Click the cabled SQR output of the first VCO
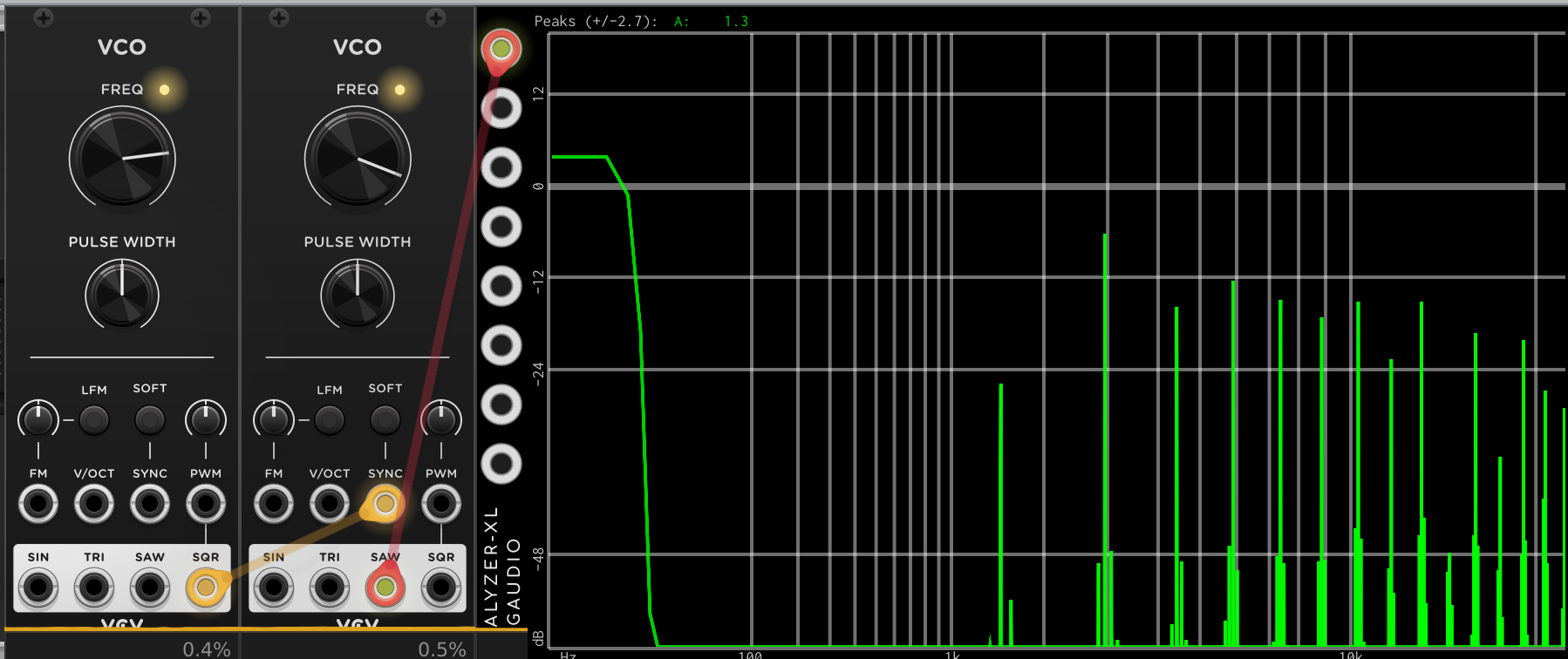 point(206,588)
